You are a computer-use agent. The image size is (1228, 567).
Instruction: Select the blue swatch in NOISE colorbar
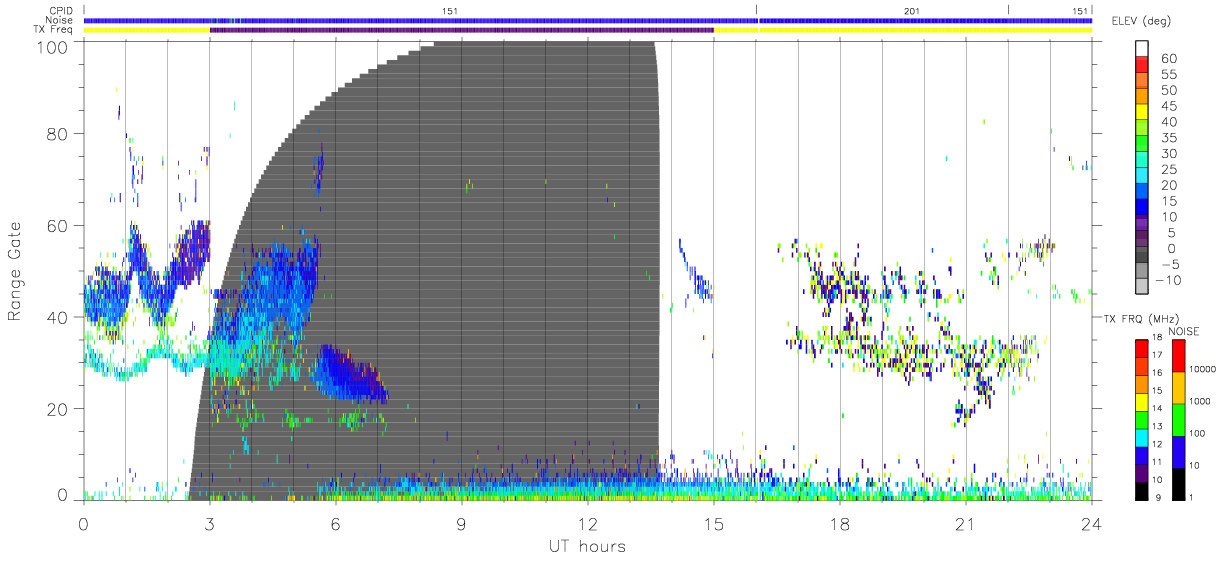[1177, 452]
